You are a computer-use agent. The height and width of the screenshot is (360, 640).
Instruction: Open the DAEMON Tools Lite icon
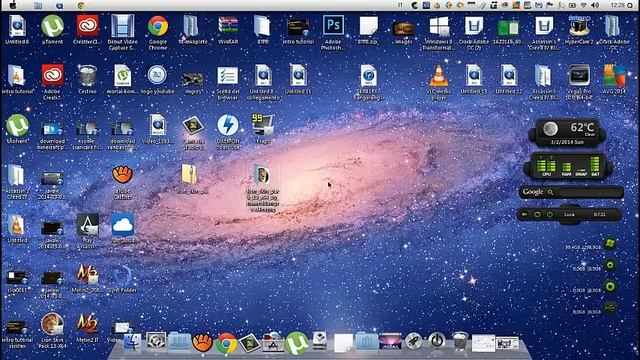228,125
